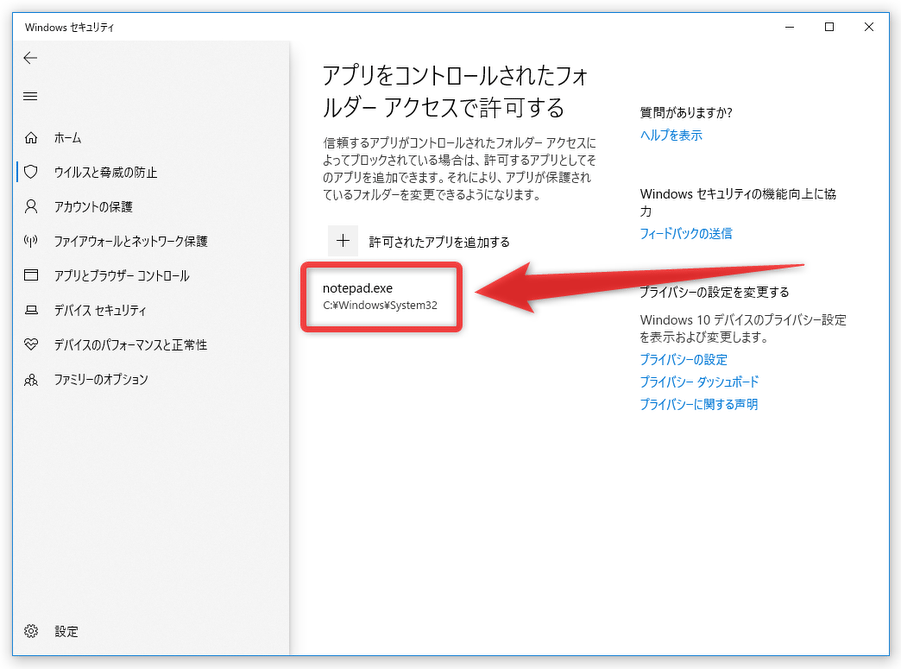Click the shield icon for virus protection
The width and height of the screenshot is (901, 669).
tap(31, 172)
